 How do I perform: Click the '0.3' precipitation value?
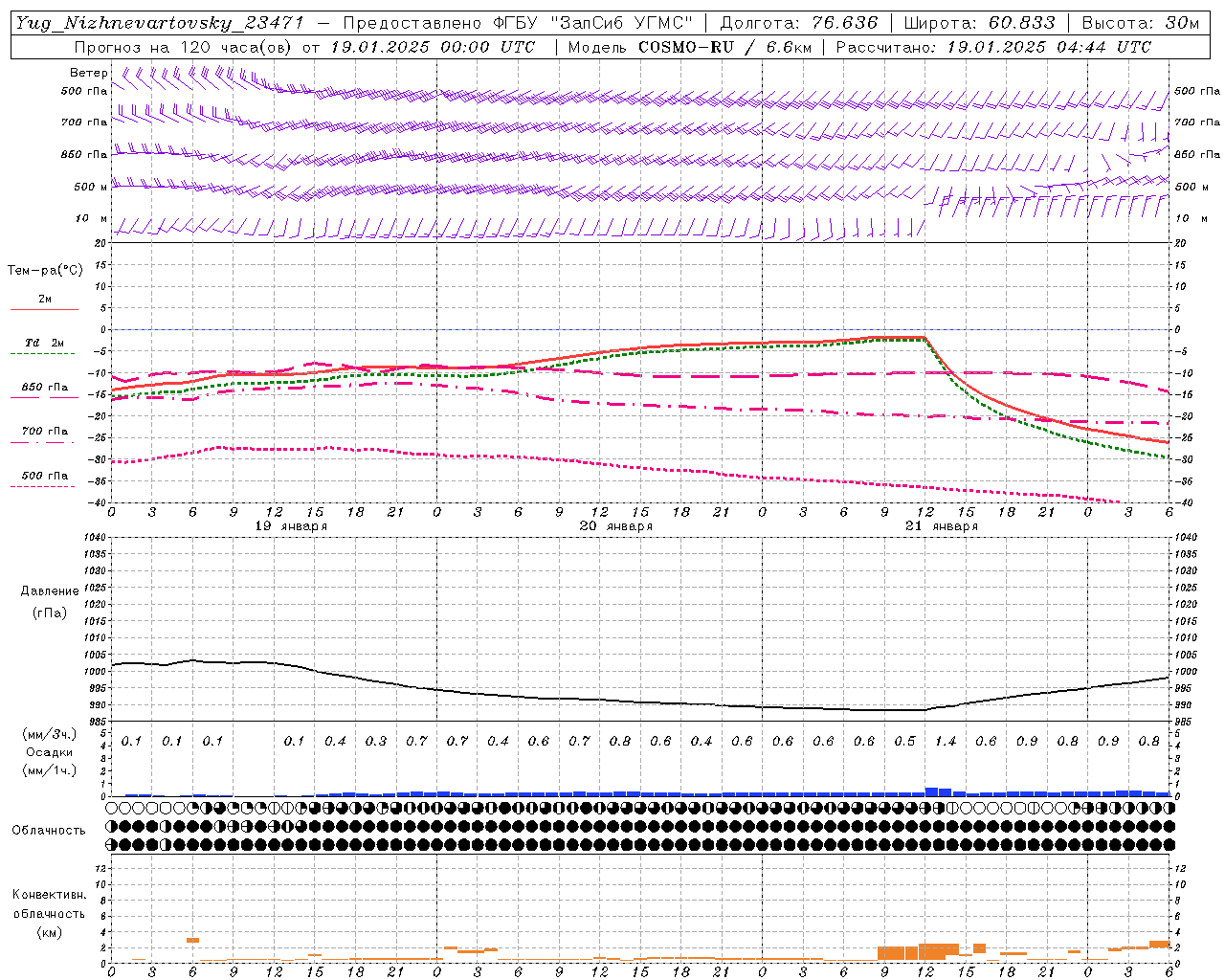[376, 742]
